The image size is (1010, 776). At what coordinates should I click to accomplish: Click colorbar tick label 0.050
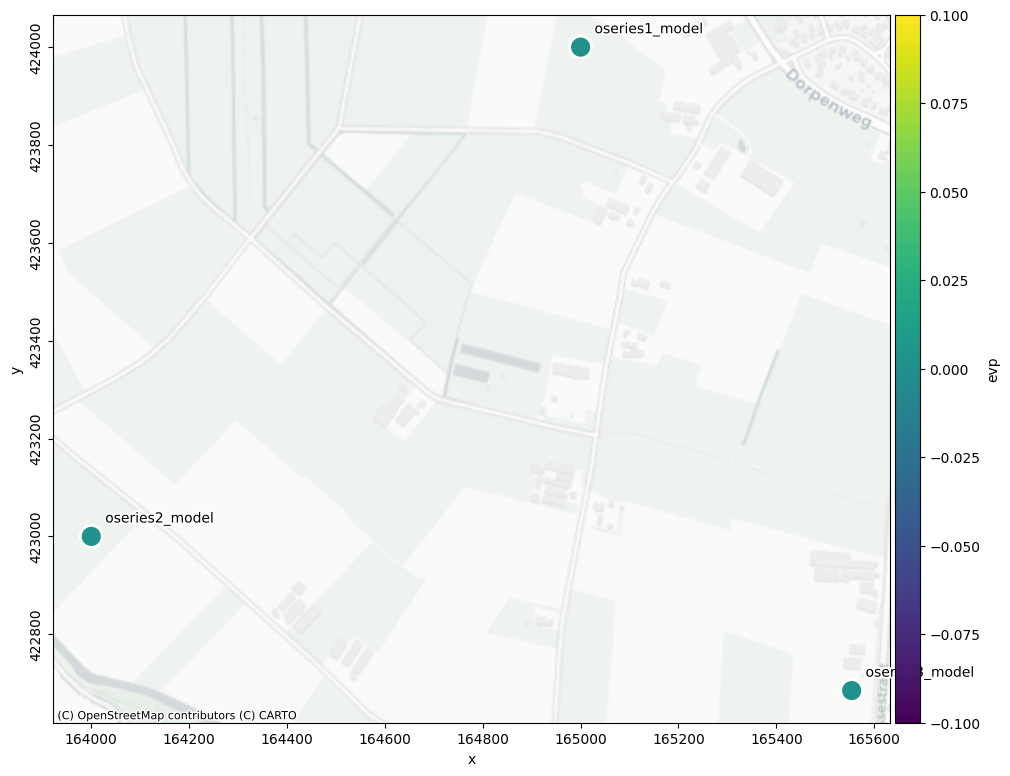(949, 193)
